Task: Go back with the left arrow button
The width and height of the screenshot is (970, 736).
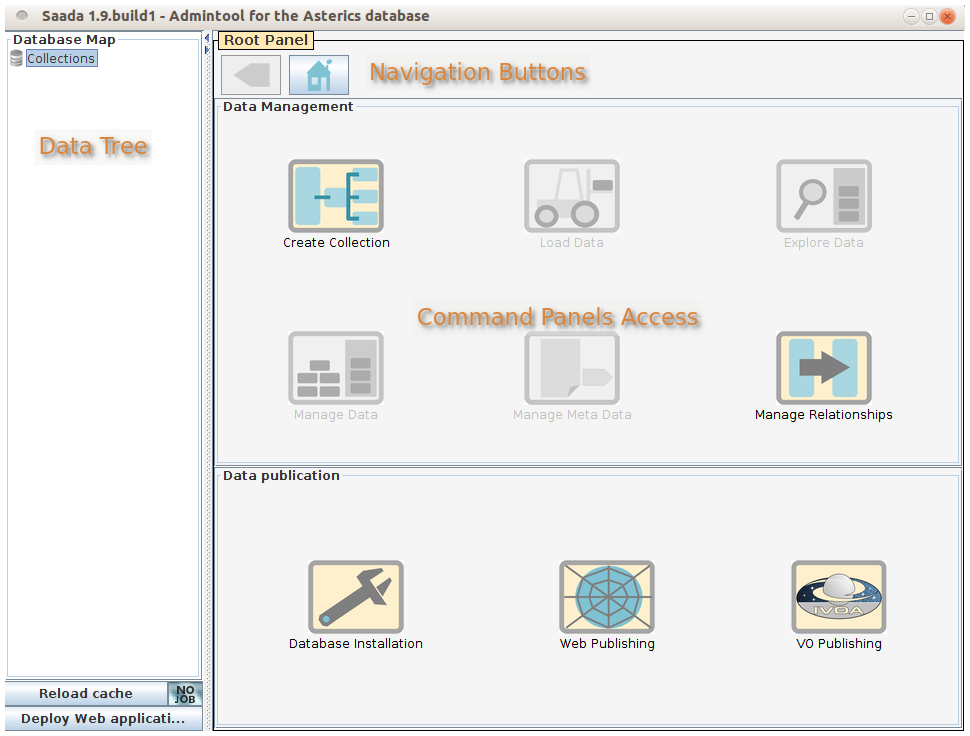Action: point(251,75)
